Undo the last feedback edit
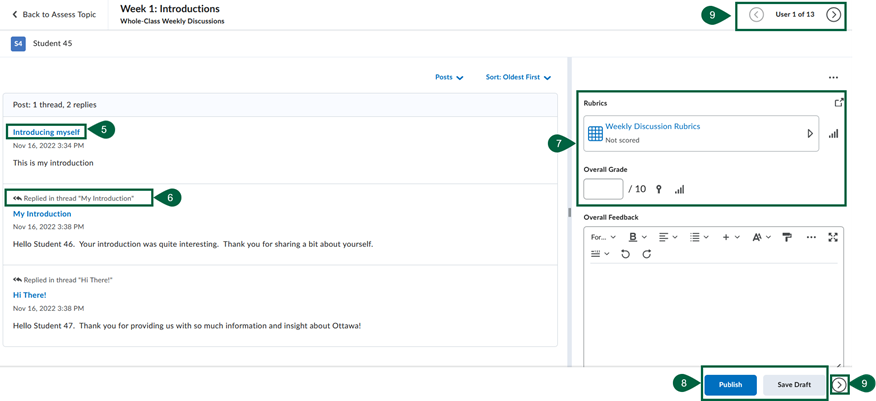Viewport: 876px width, 401px height. coord(625,255)
